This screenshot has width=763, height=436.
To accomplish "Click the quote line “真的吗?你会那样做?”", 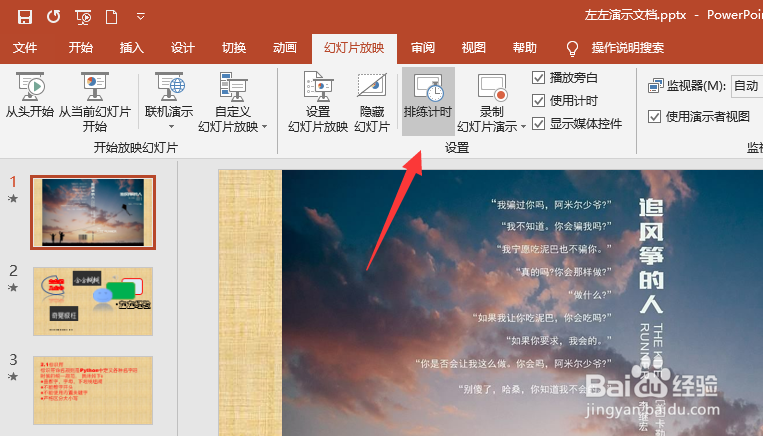I will point(564,272).
